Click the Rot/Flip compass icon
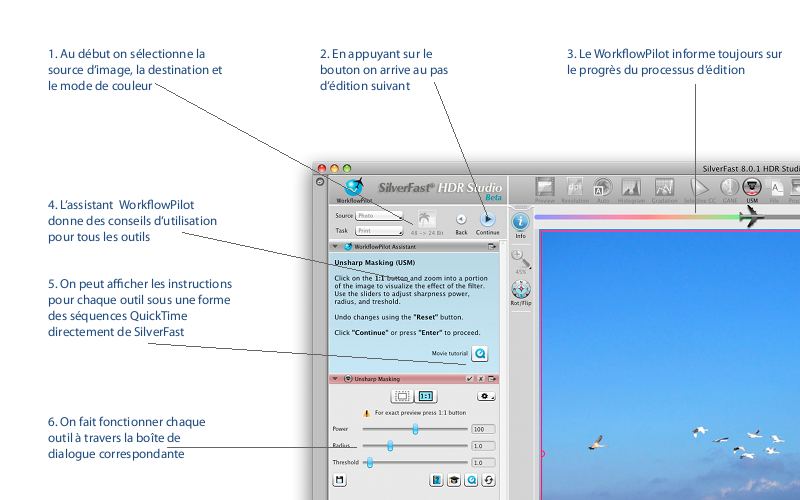800x500 pixels. pyautogui.click(x=520, y=290)
